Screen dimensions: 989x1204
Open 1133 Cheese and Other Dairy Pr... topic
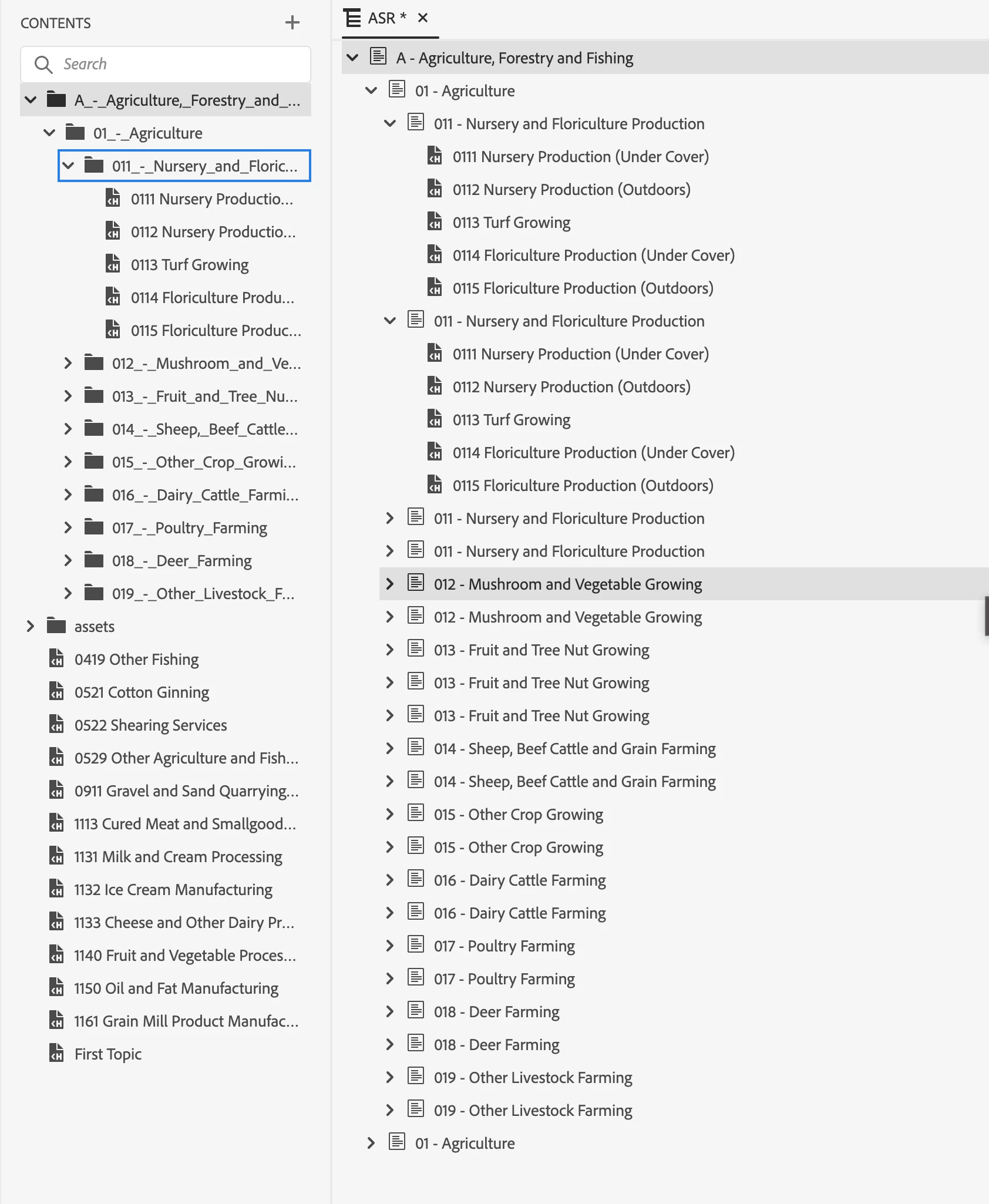pyautogui.click(x=184, y=923)
